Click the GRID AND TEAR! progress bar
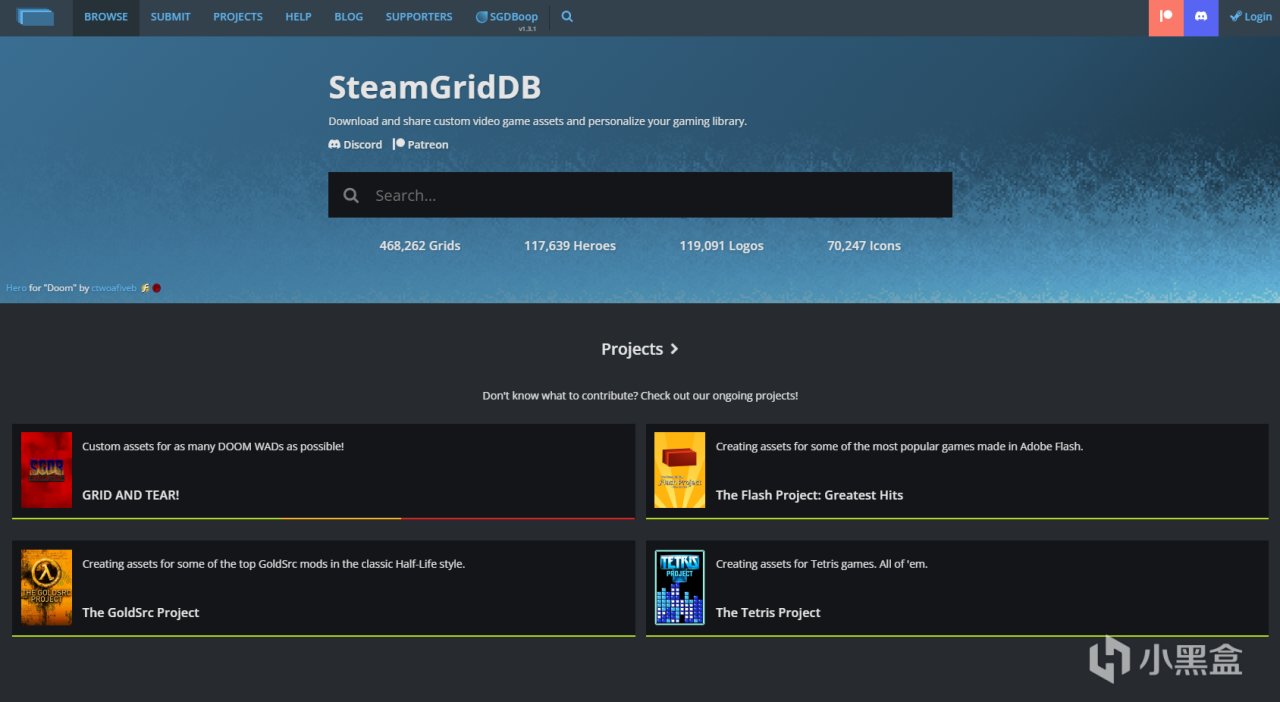This screenshot has height=702, width=1280. click(323, 518)
